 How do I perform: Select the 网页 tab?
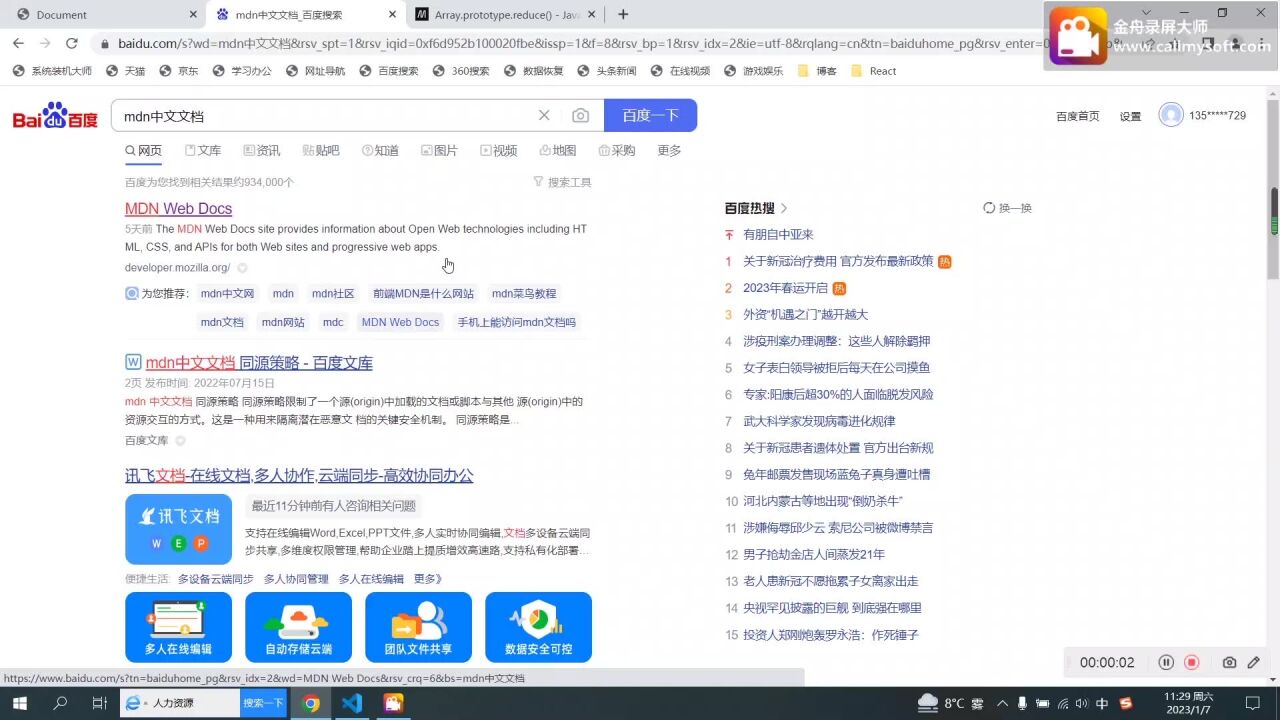(x=143, y=151)
